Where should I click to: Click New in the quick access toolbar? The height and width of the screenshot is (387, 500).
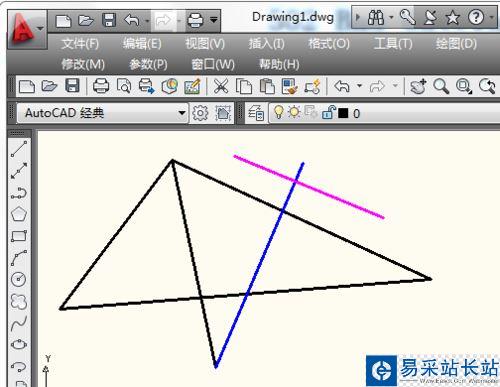(x=63, y=21)
